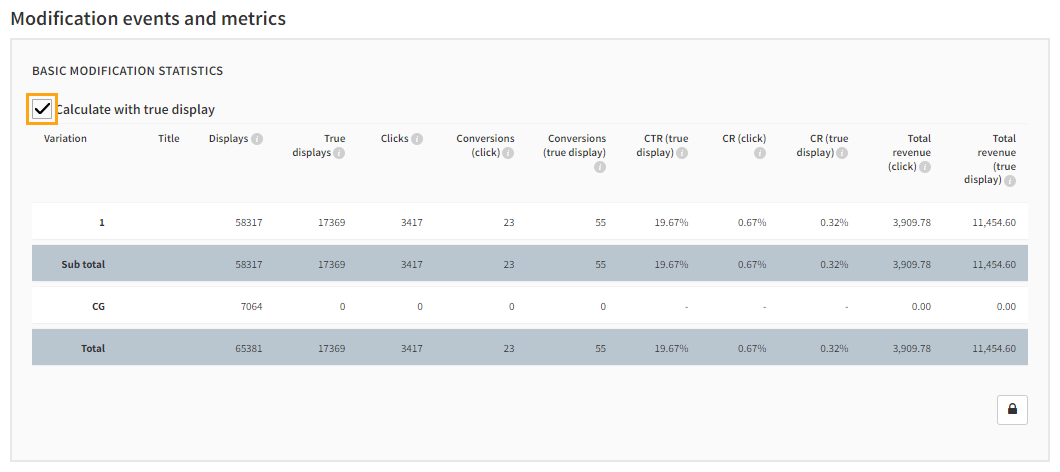The image size is (1060, 472).
Task: Click the Sub total row label
Action: click(x=83, y=265)
